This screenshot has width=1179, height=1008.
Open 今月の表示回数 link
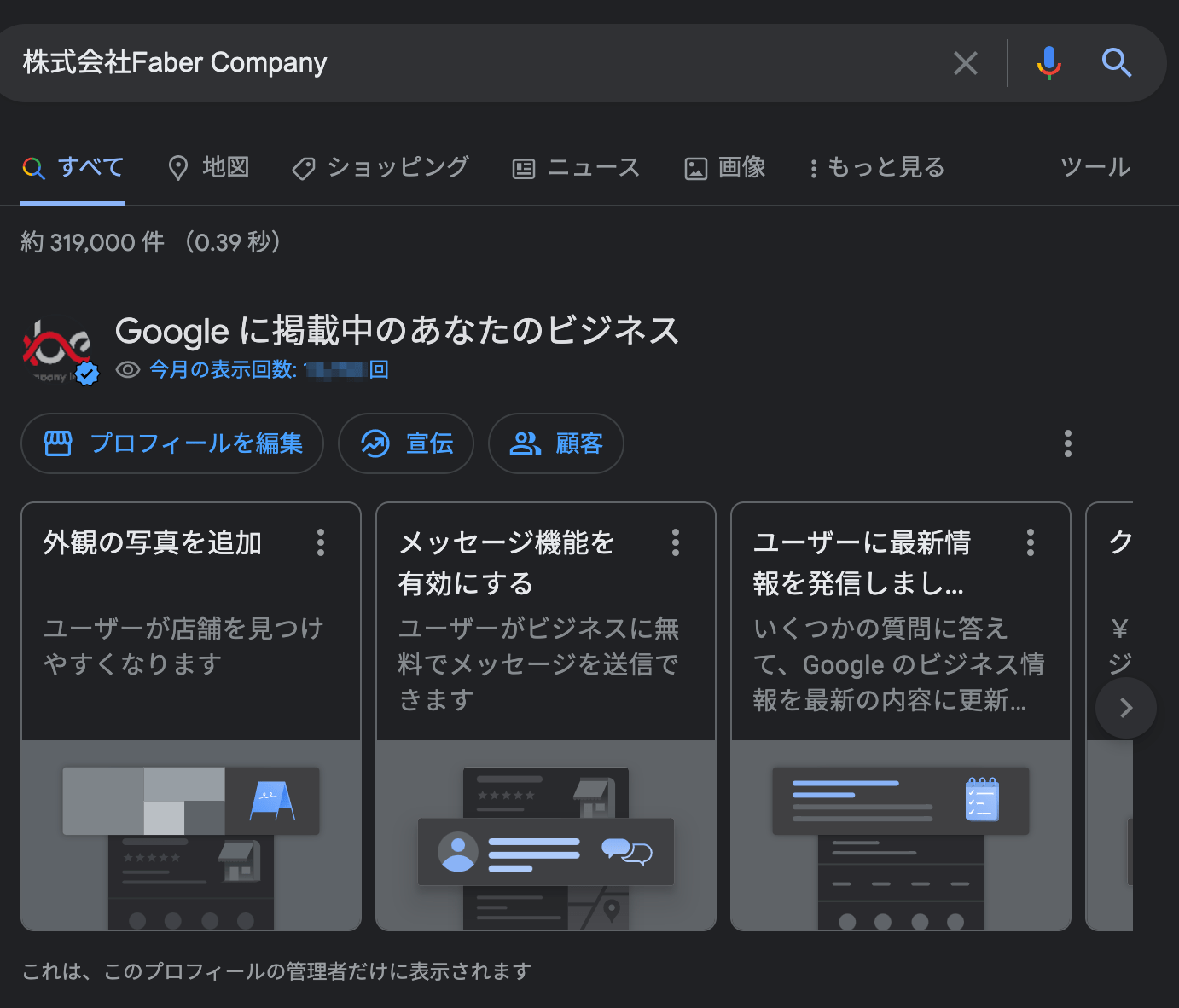point(270,369)
